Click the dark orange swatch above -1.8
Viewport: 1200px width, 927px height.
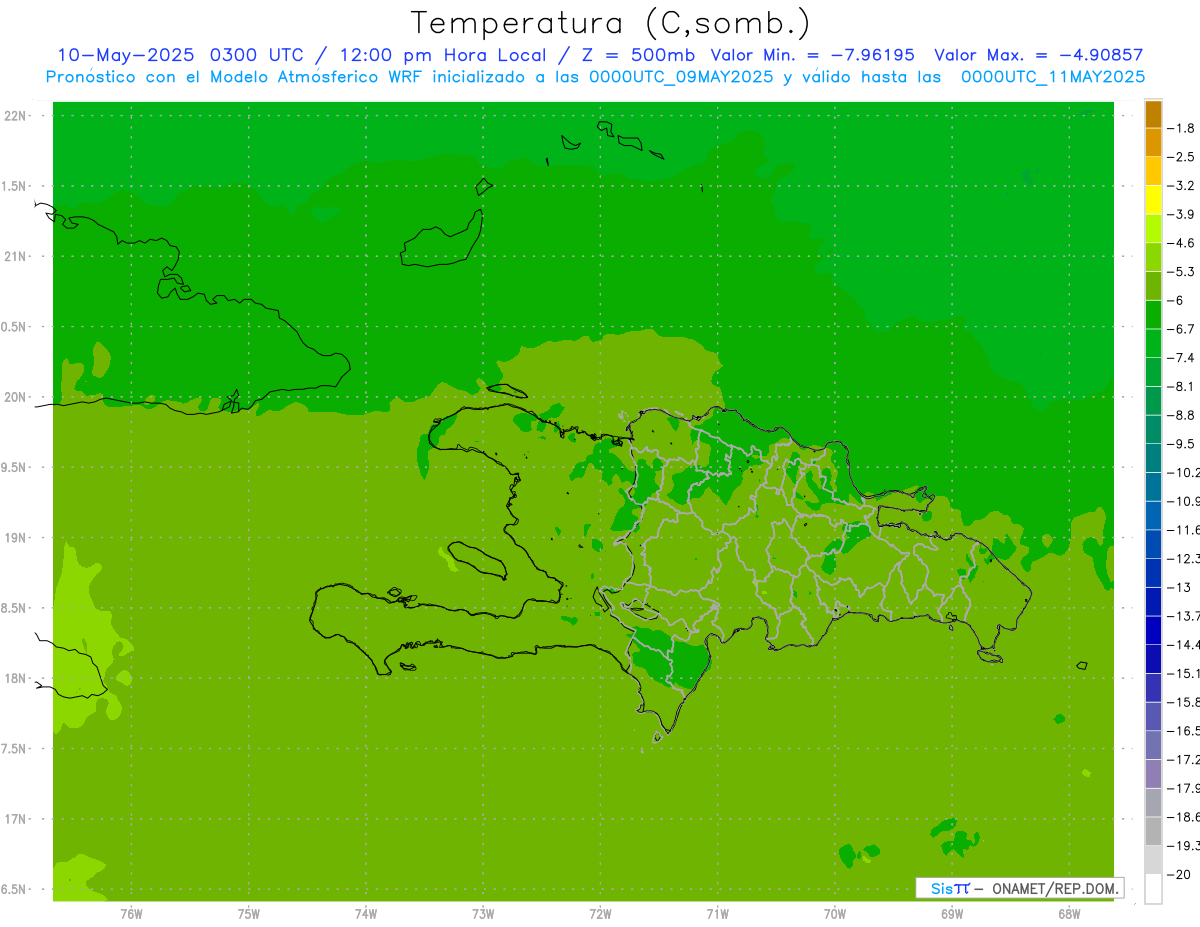tap(1153, 114)
